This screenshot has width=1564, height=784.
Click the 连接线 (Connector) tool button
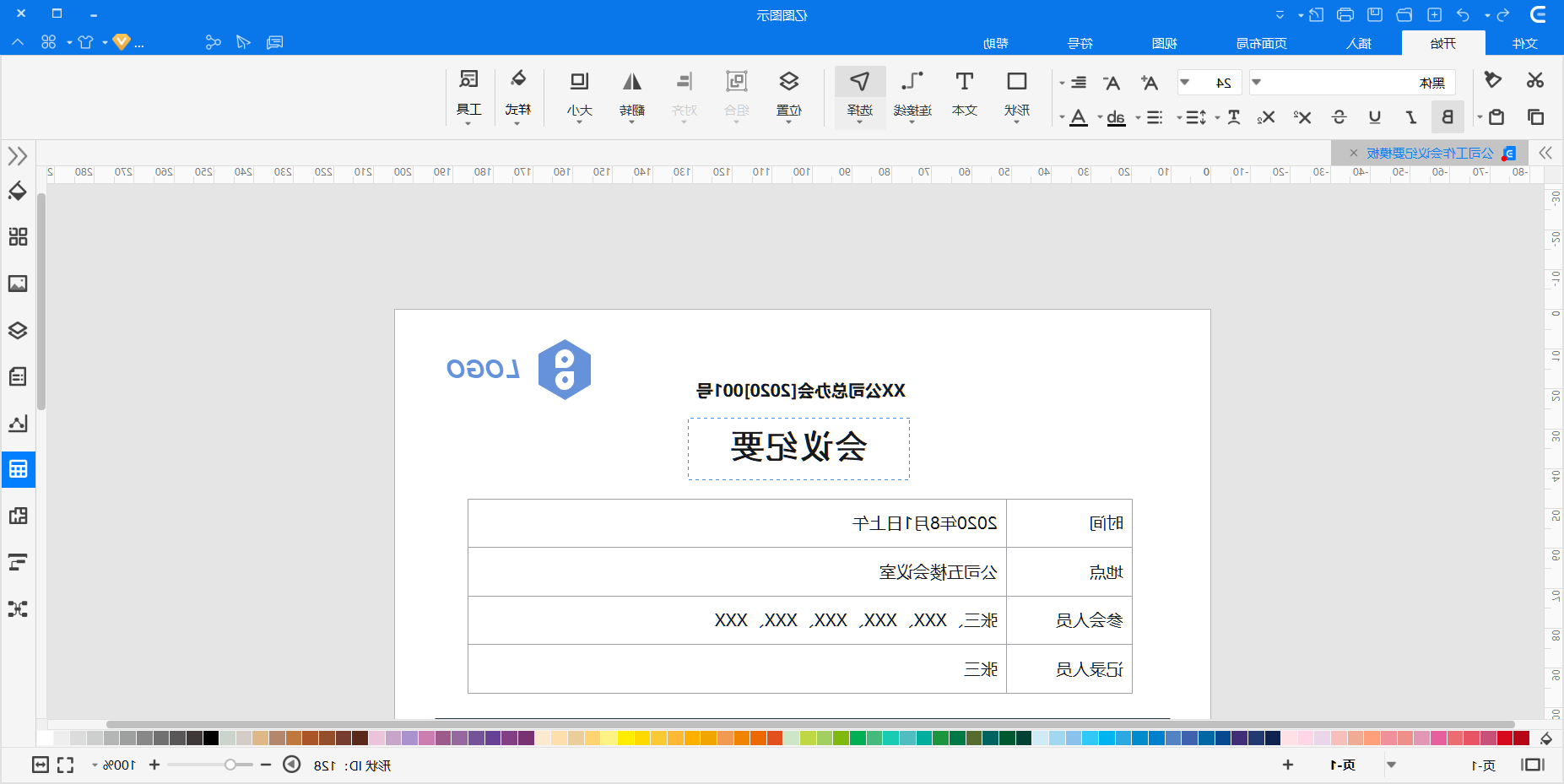pyautogui.click(x=912, y=96)
